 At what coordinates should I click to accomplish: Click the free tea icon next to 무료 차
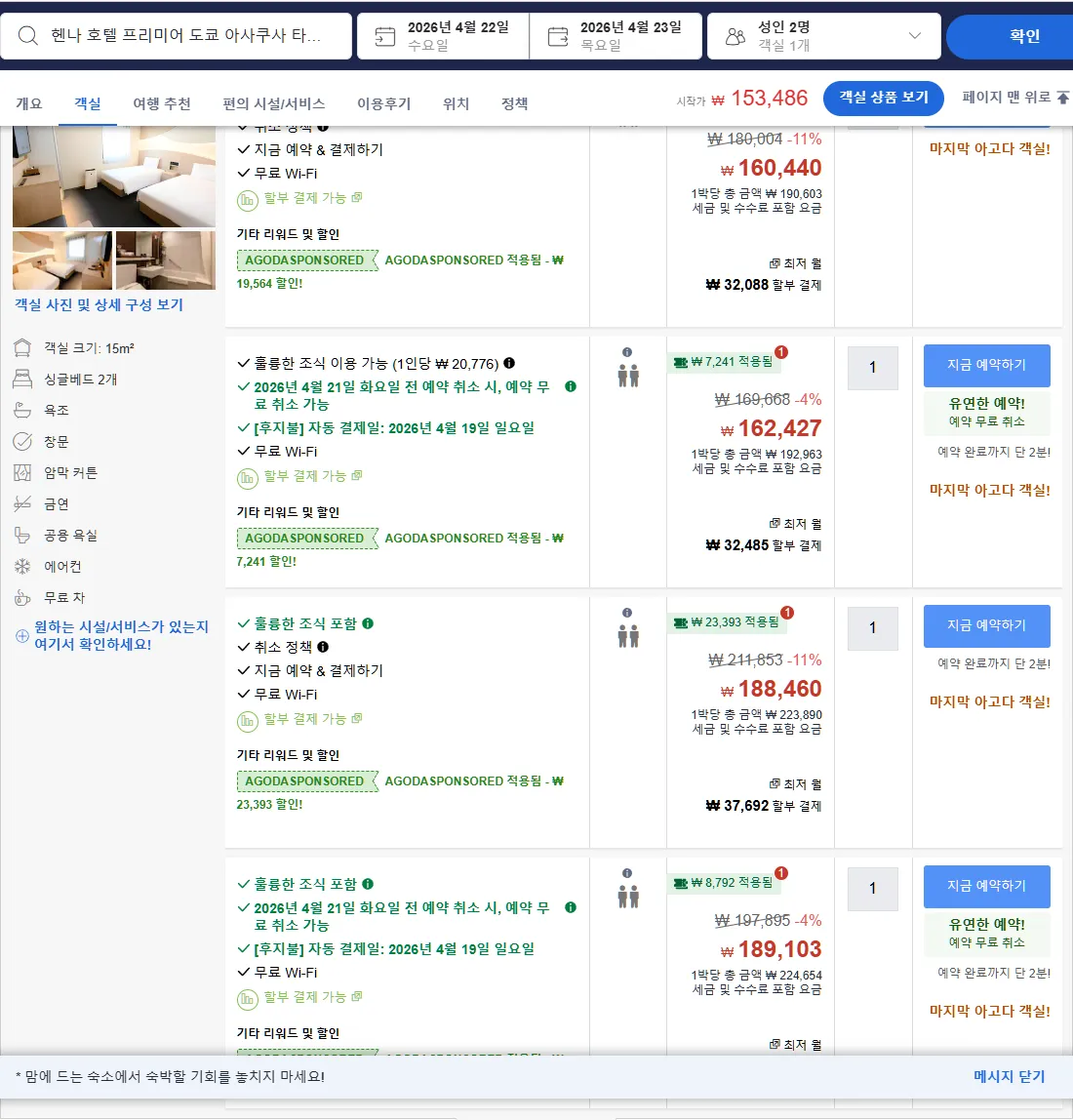(22, 597)
